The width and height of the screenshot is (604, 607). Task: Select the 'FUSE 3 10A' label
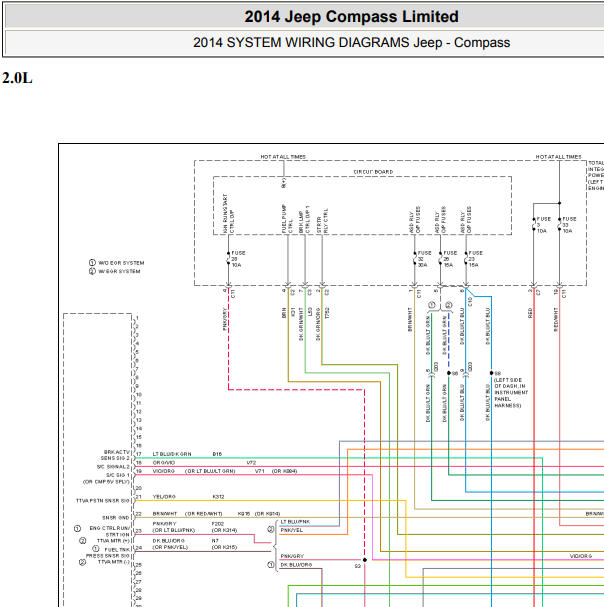pos(544,225)
